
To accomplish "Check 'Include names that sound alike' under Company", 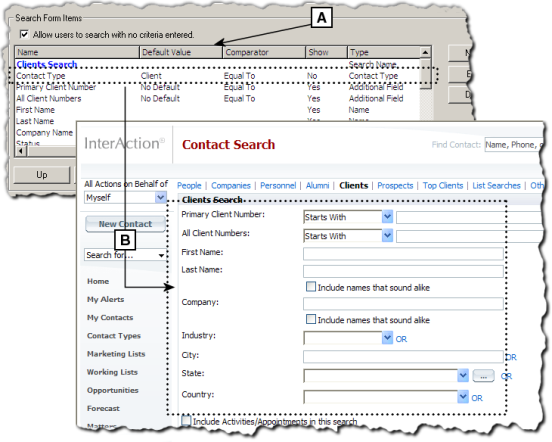I will (x=310, y=319).
